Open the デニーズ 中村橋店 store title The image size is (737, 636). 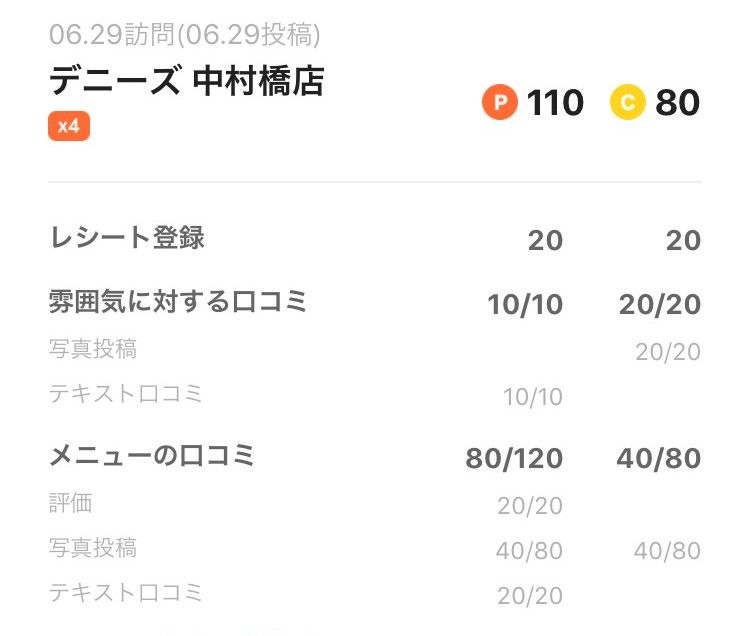pos(187,81)
